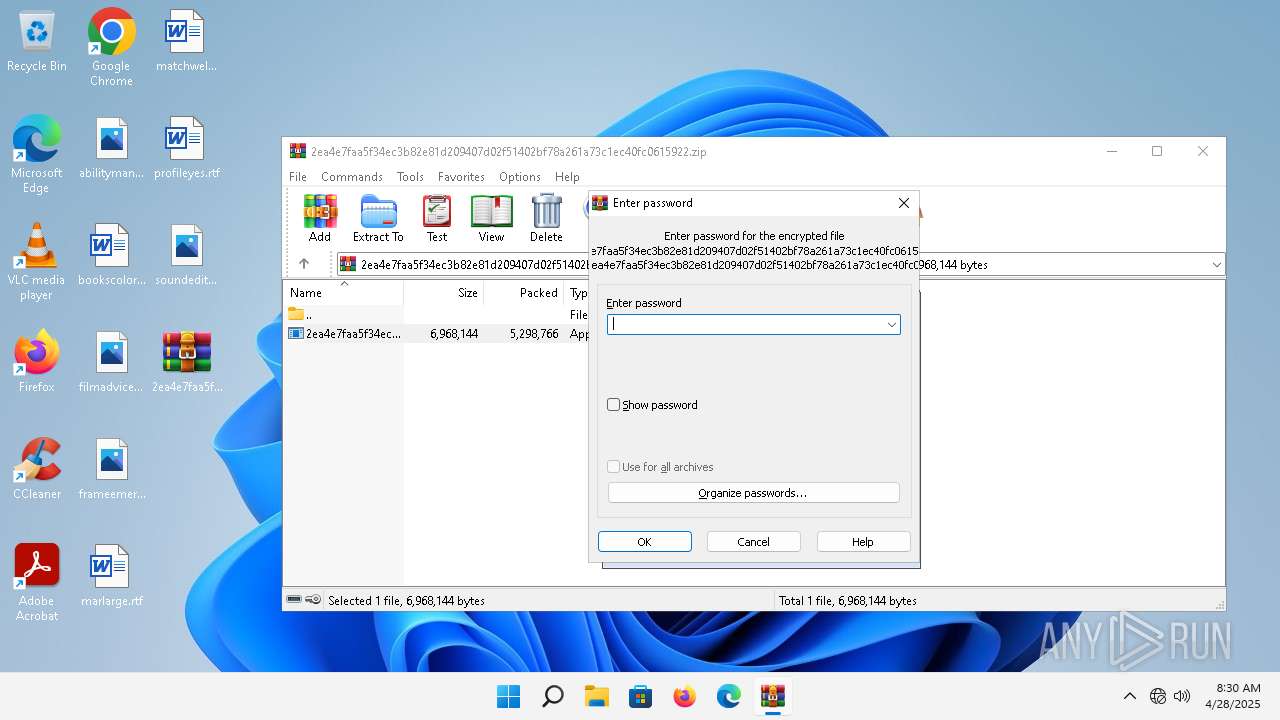Click the Test archive toolbar icon
The image size is (1280, 720).
tap(437, 219)
